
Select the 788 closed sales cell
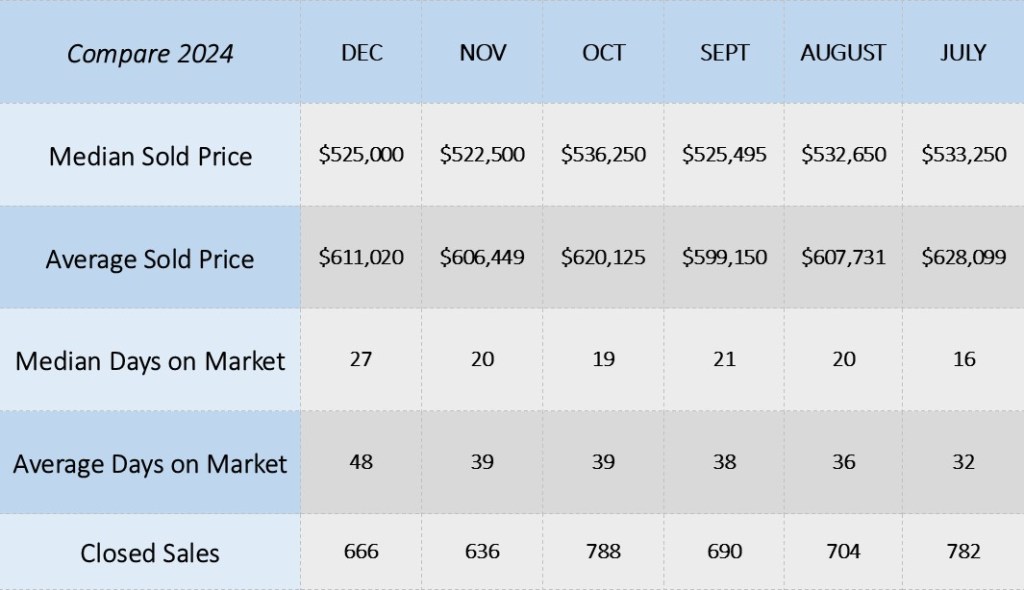(603, 551)
